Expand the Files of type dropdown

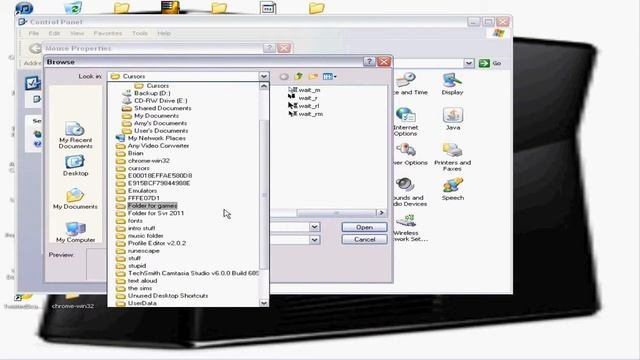(314, 240)
